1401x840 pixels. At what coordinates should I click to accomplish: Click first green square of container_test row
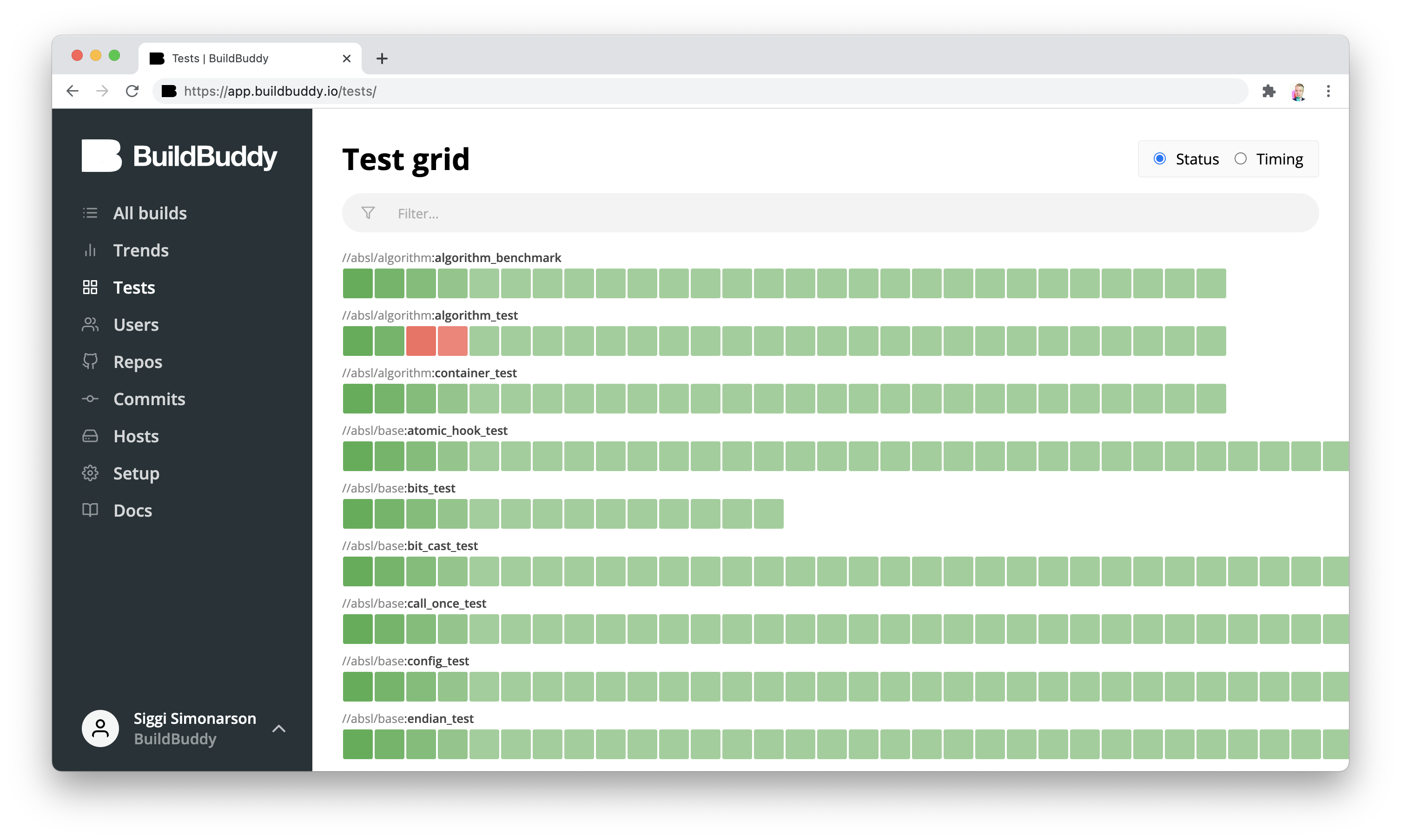click(357, 399)
